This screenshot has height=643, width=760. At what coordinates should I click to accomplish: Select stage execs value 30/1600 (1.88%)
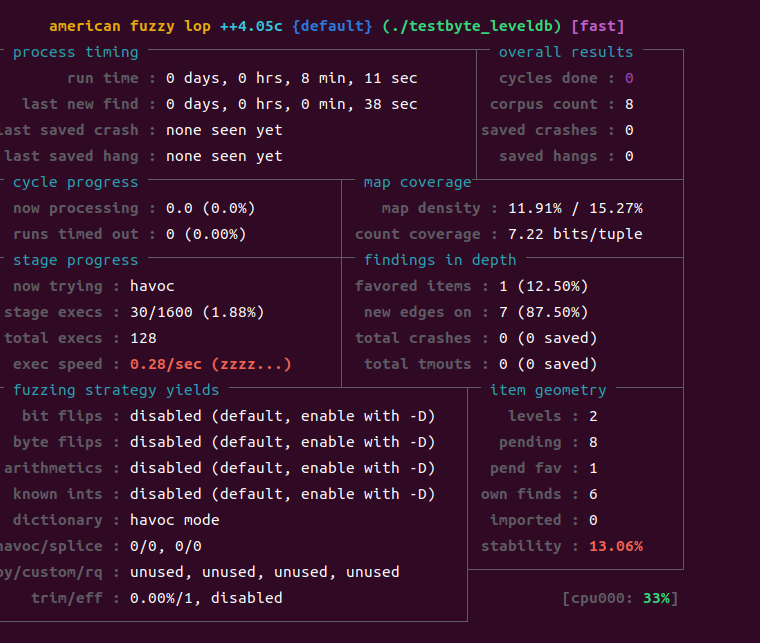(197, 313)
